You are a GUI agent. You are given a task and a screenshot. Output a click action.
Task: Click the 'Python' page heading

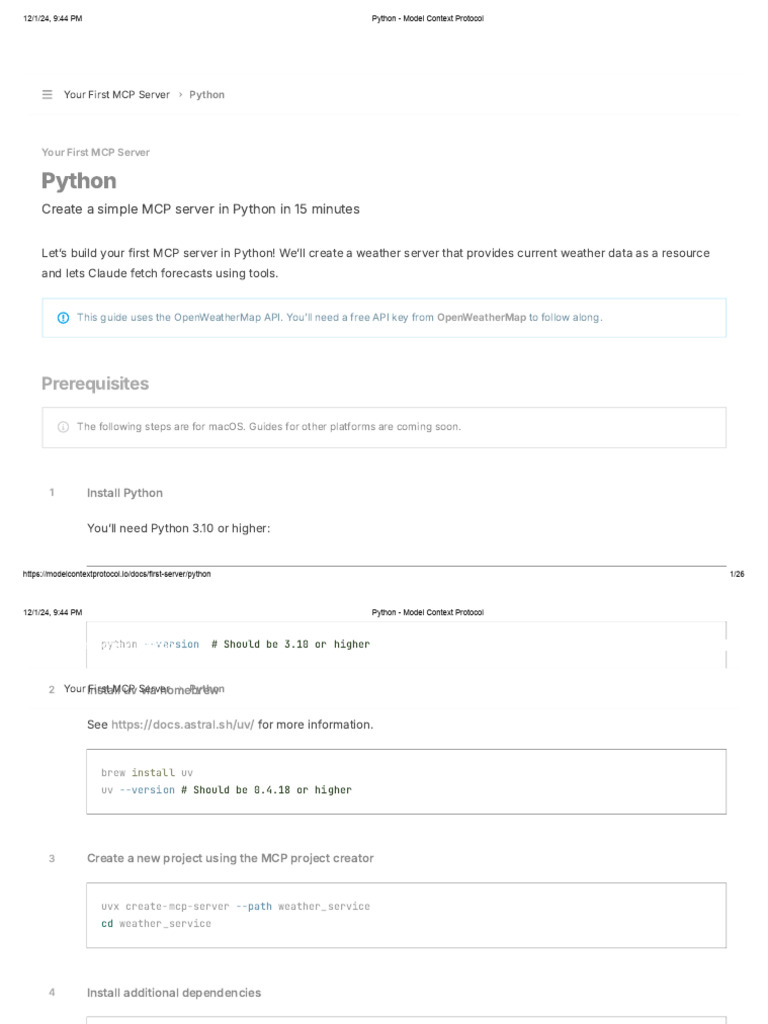tap(79, 181)
